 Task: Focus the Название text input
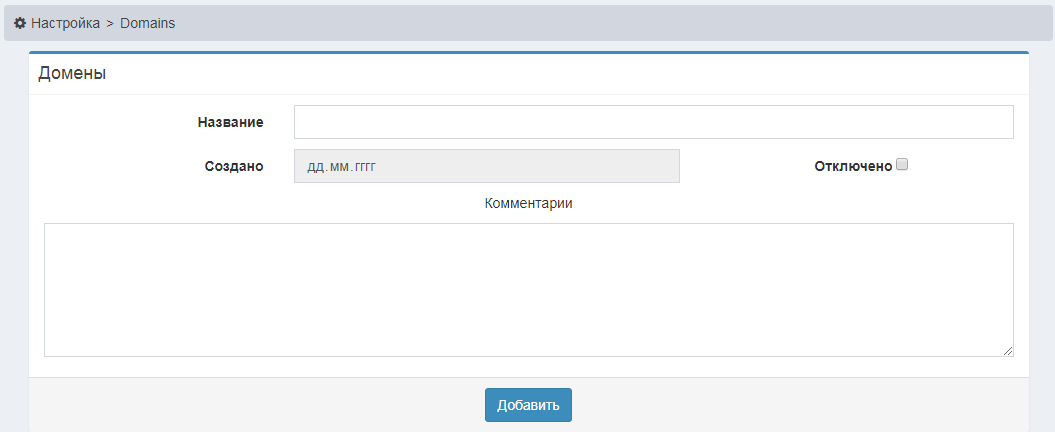pos(653,122)
